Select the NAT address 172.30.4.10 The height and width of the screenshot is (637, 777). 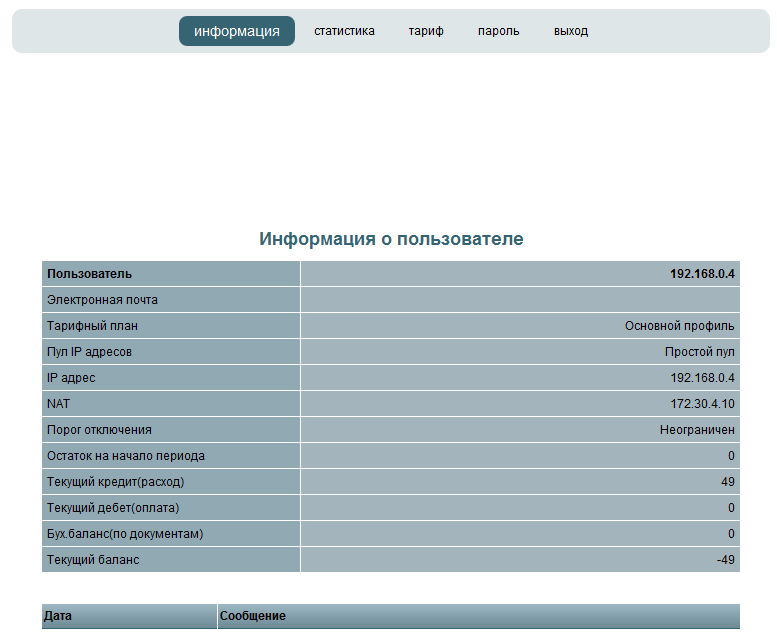(x=702, y=404)
